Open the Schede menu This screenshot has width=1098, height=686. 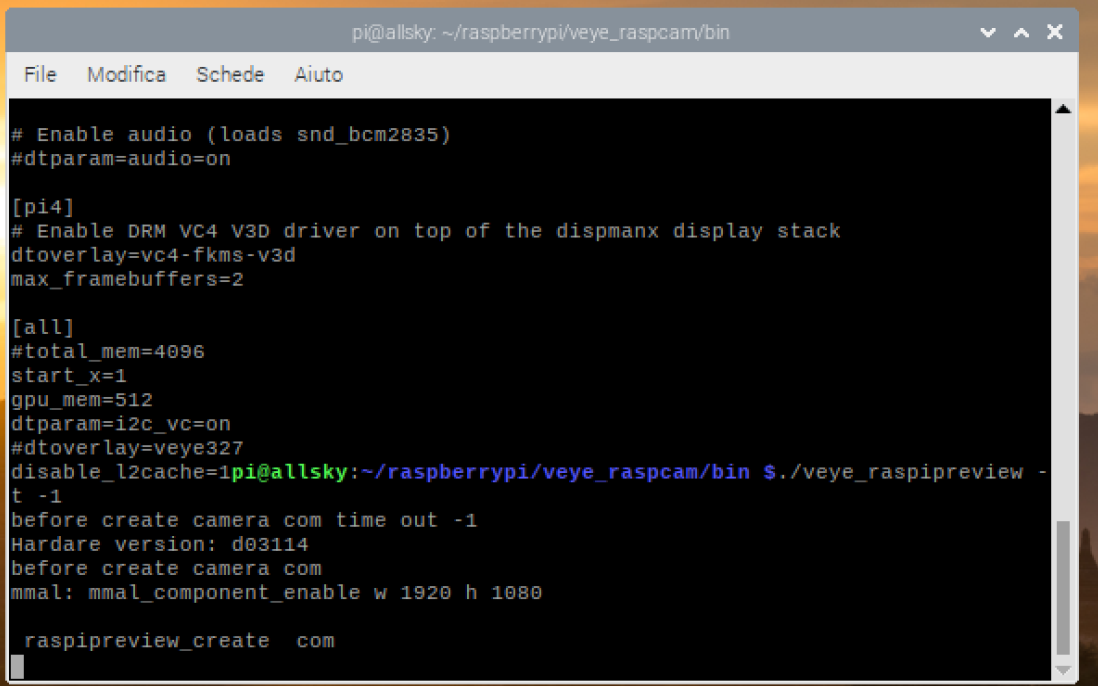tap(230, 75)
